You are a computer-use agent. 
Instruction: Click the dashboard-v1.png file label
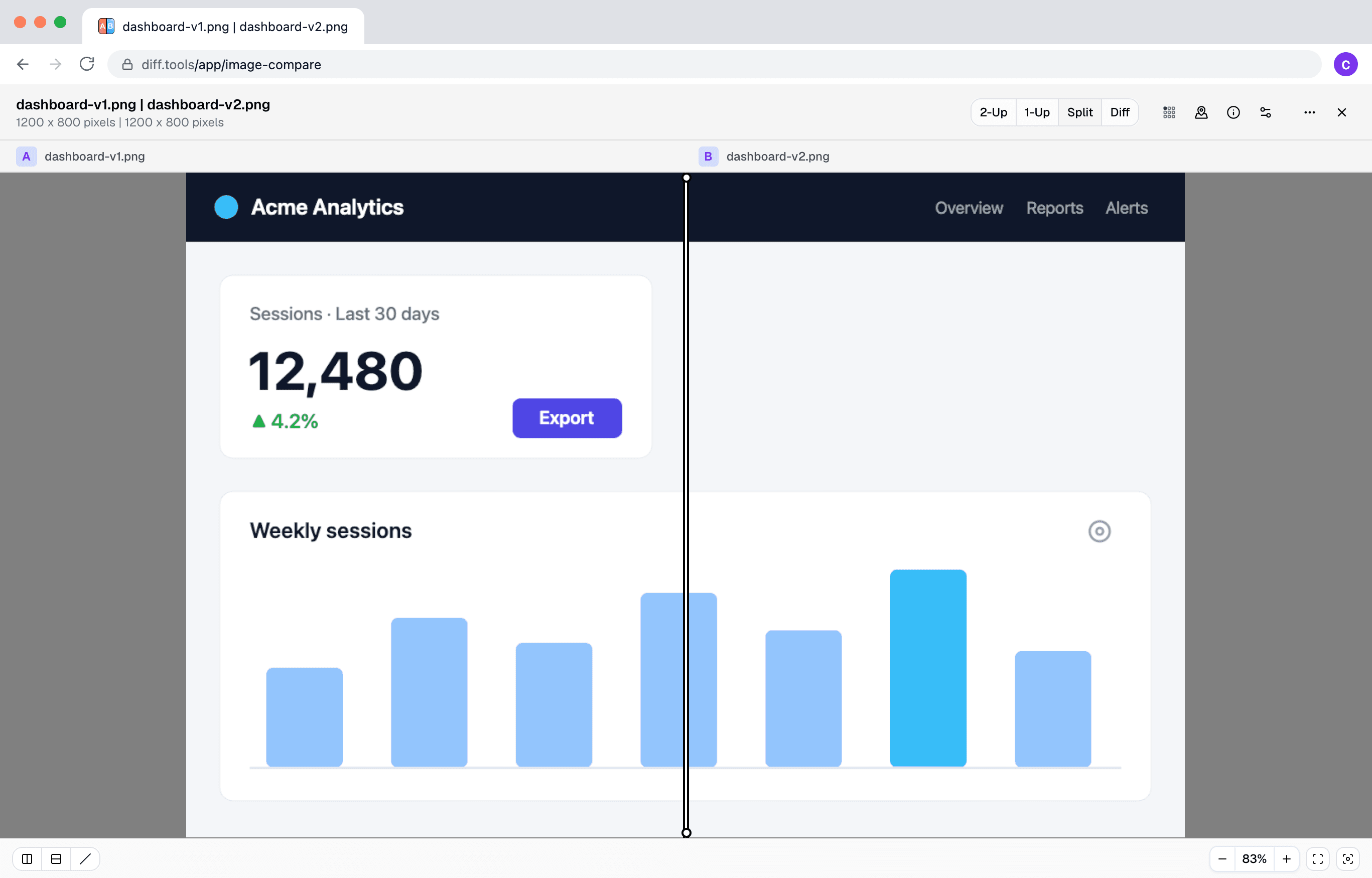pyautogui.click(x=95, y=156)
